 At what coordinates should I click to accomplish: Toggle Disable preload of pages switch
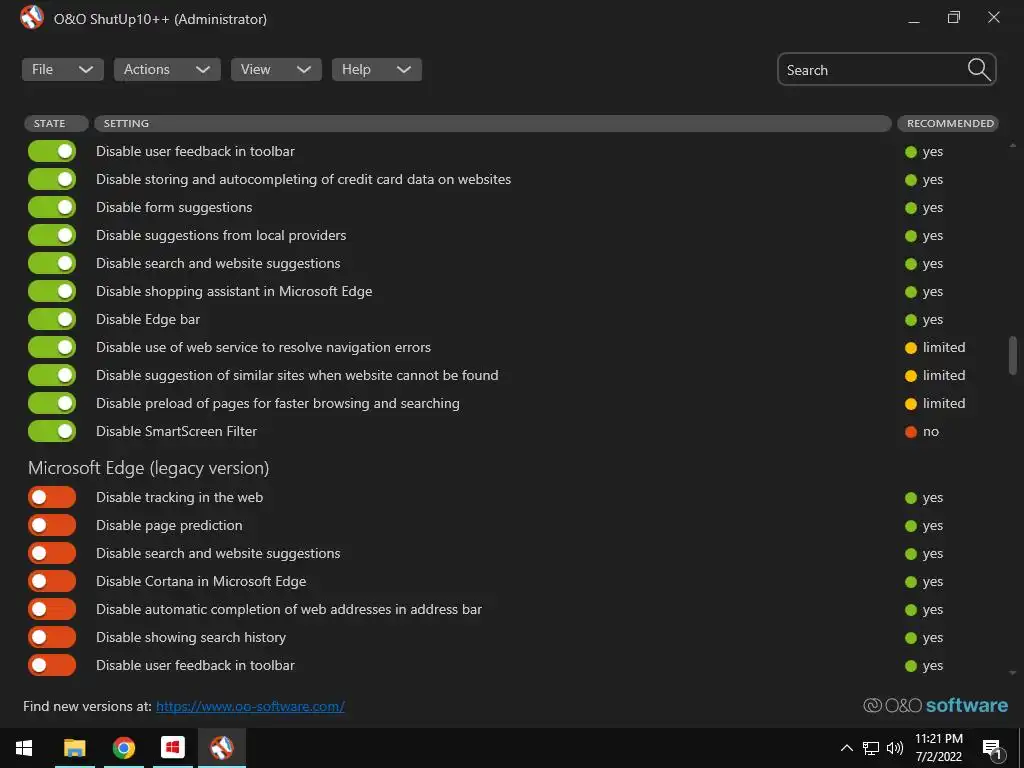pyautogui.click(x=52, y=403)
